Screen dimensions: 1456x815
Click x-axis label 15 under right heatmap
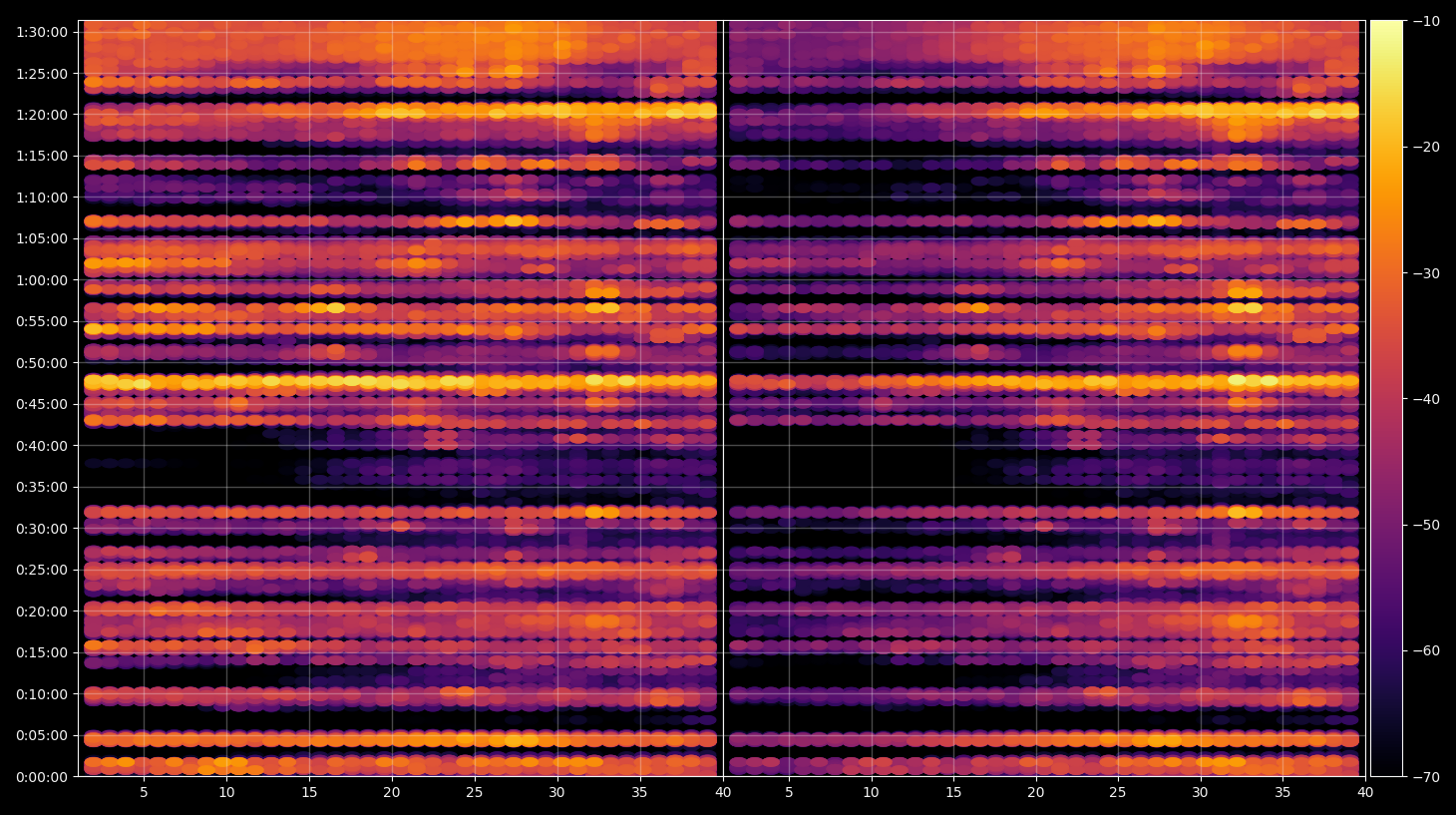[x=953, y=793]
